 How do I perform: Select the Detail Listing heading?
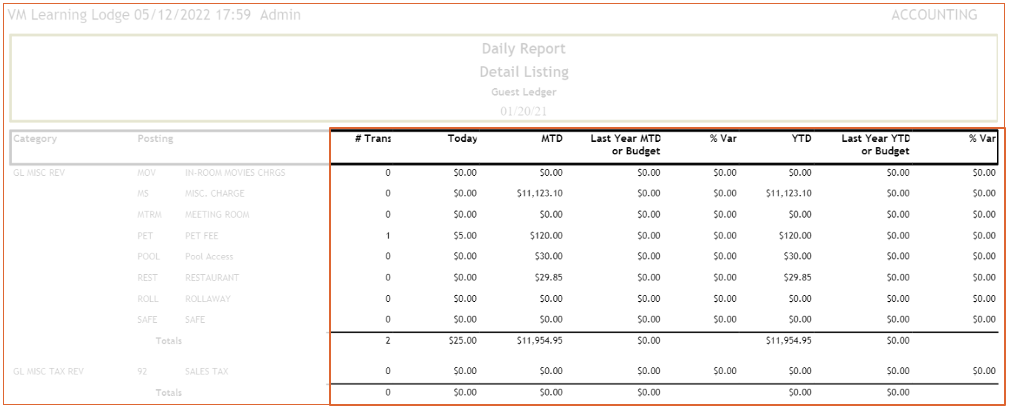point(523,72)
